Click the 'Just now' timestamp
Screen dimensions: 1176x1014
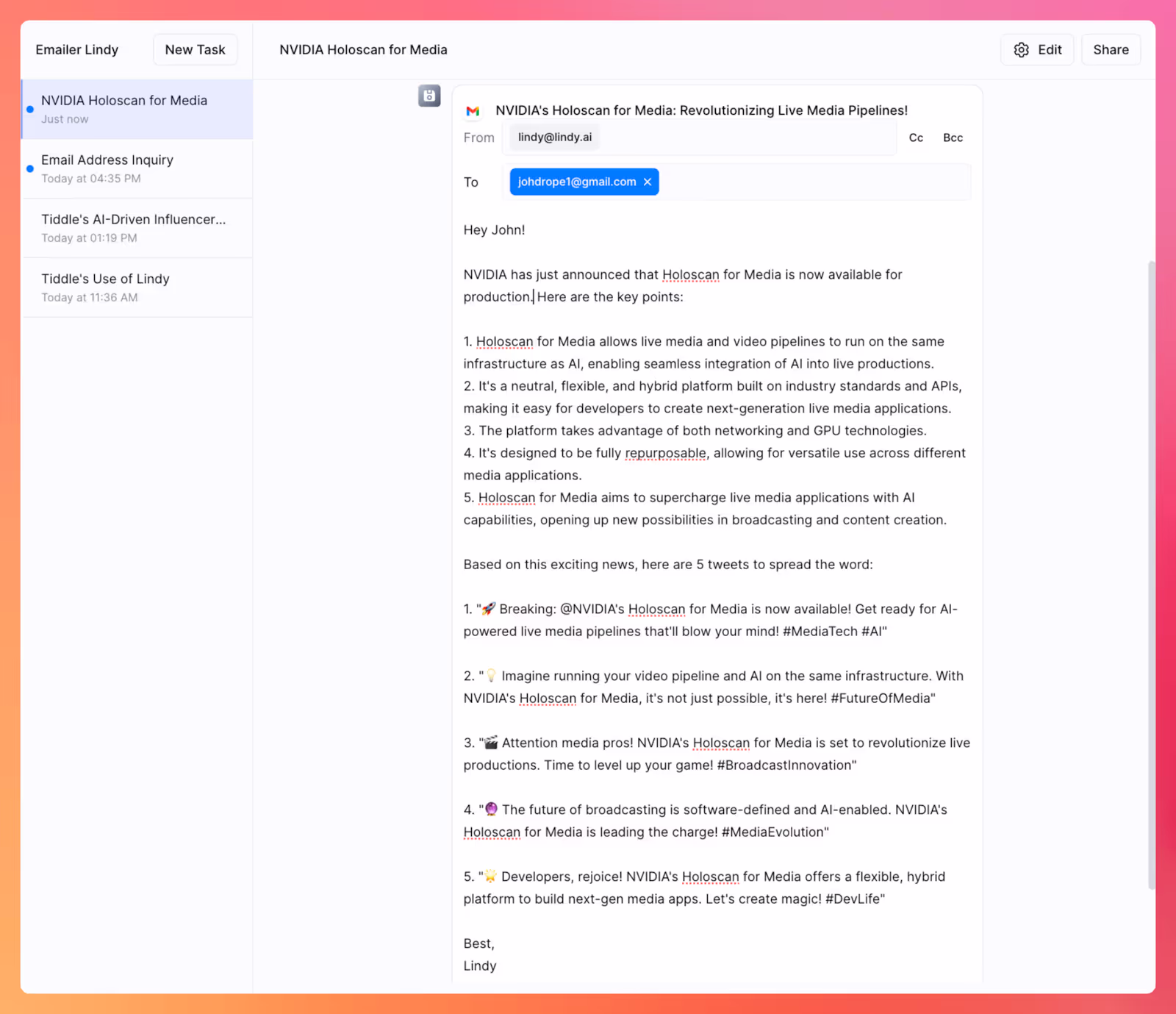65,119
